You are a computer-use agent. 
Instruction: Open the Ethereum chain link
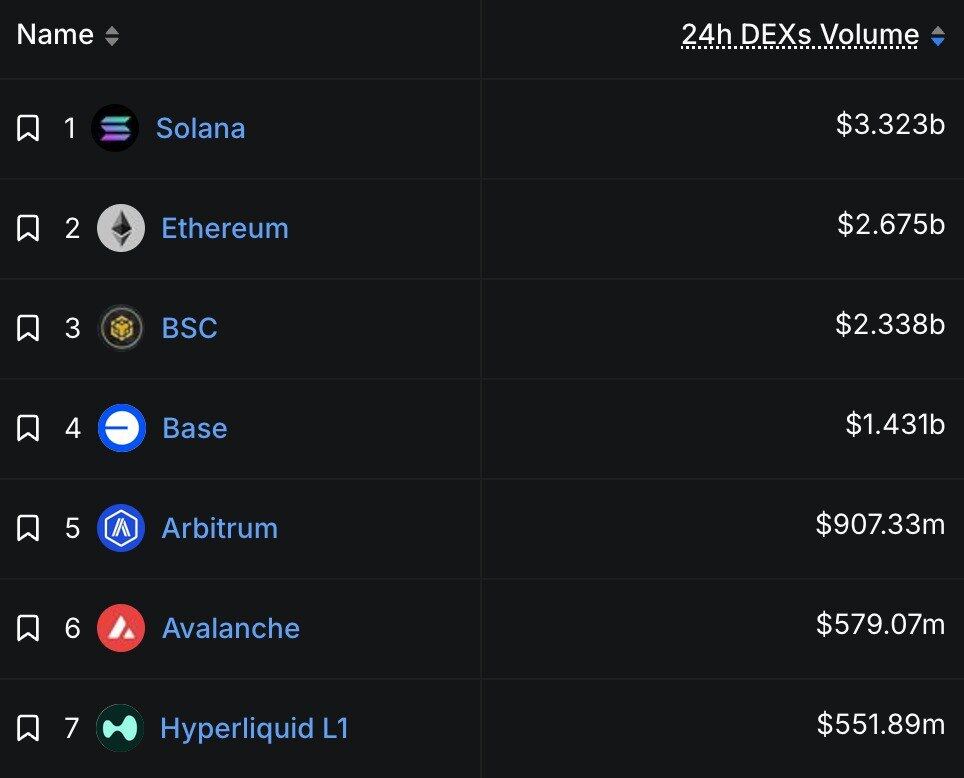point(225,228)
